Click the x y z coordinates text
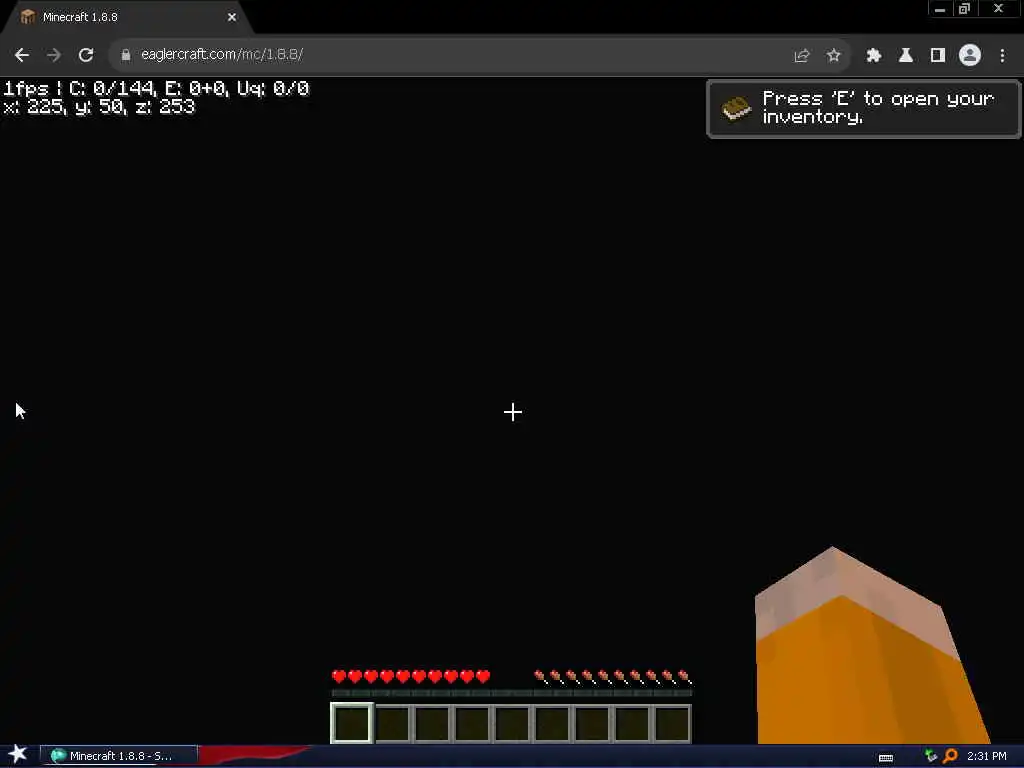 pos(99,107)
